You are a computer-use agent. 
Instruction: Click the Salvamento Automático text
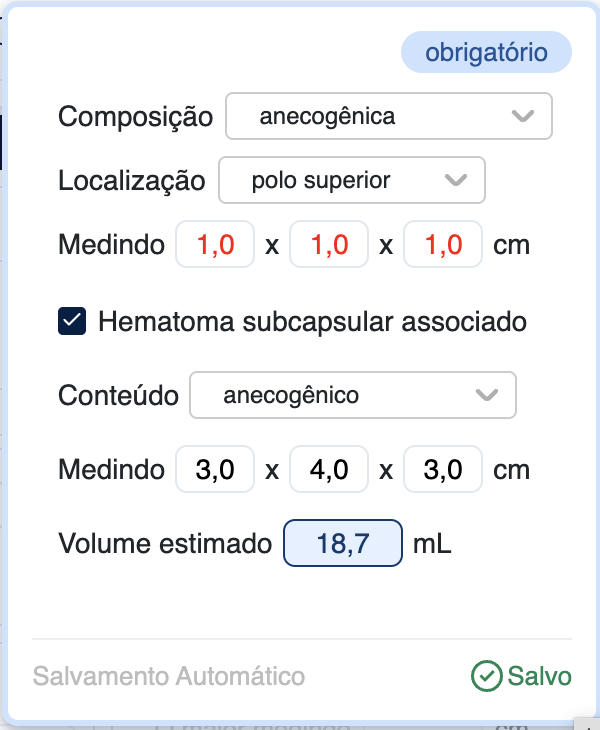click(x=169, y=676)
